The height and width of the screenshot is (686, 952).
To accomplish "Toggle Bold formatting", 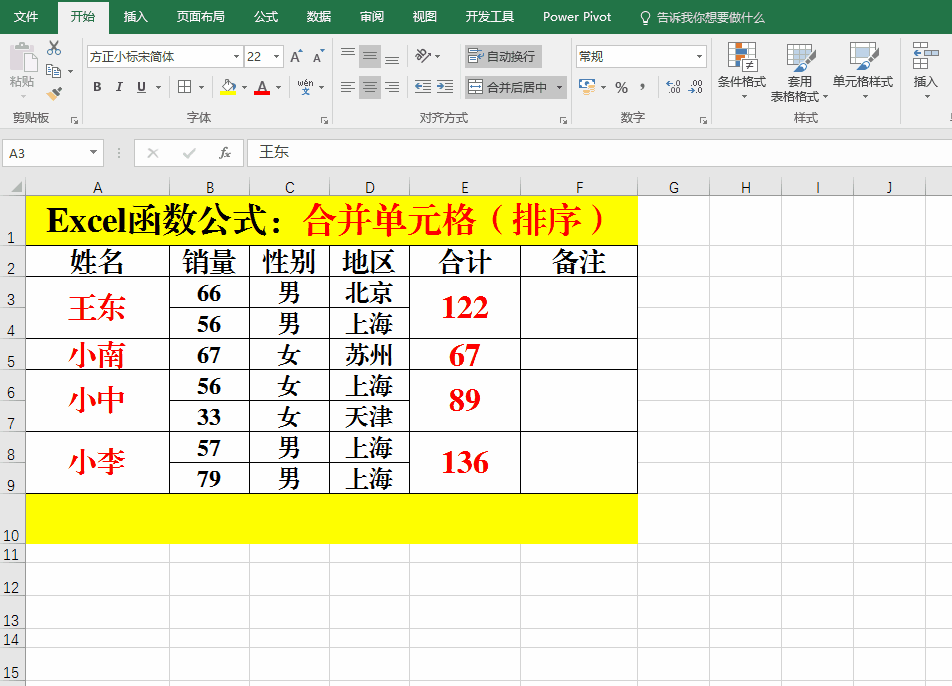I will click(97, 88).
